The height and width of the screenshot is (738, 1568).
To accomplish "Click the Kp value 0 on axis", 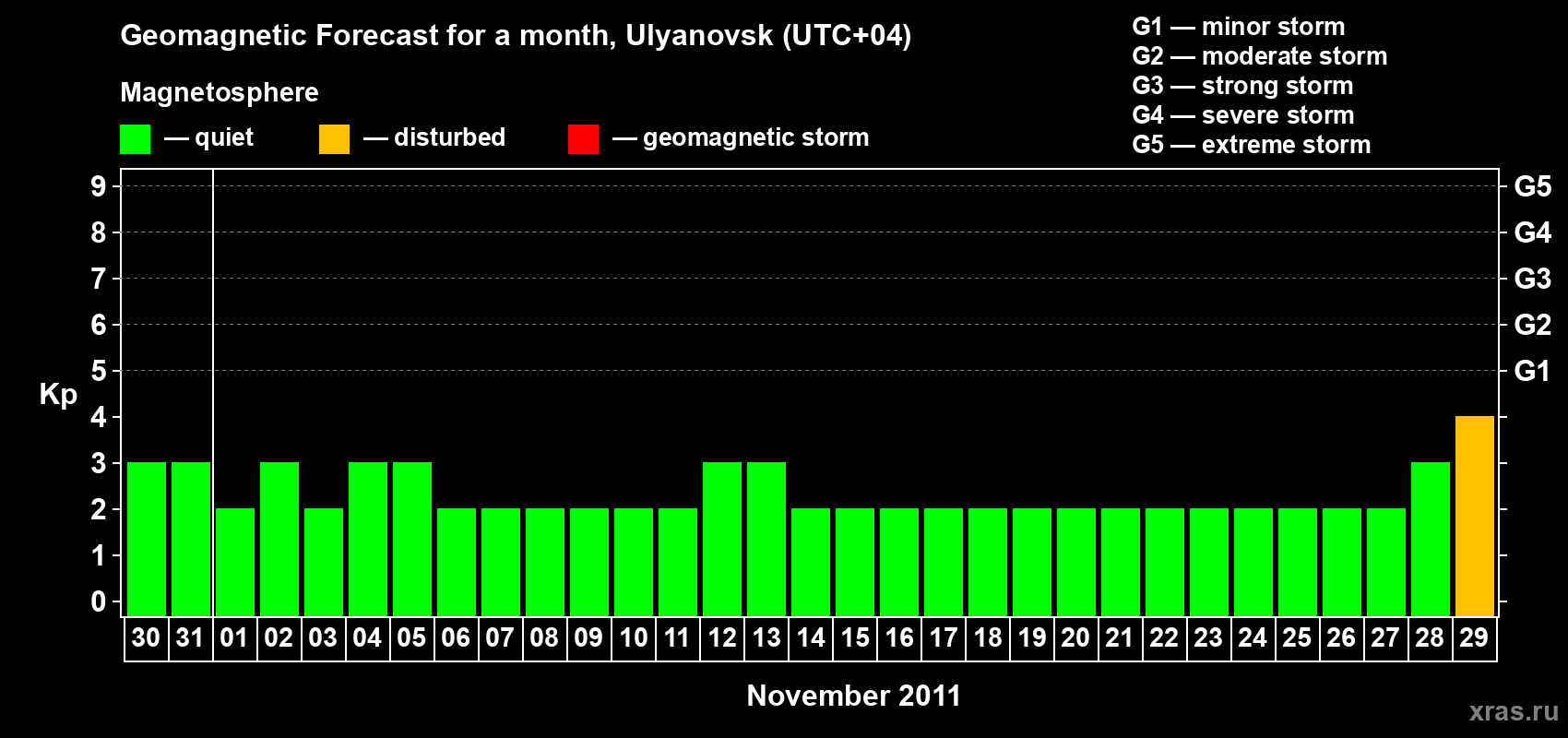I will [x=99, y=601].
